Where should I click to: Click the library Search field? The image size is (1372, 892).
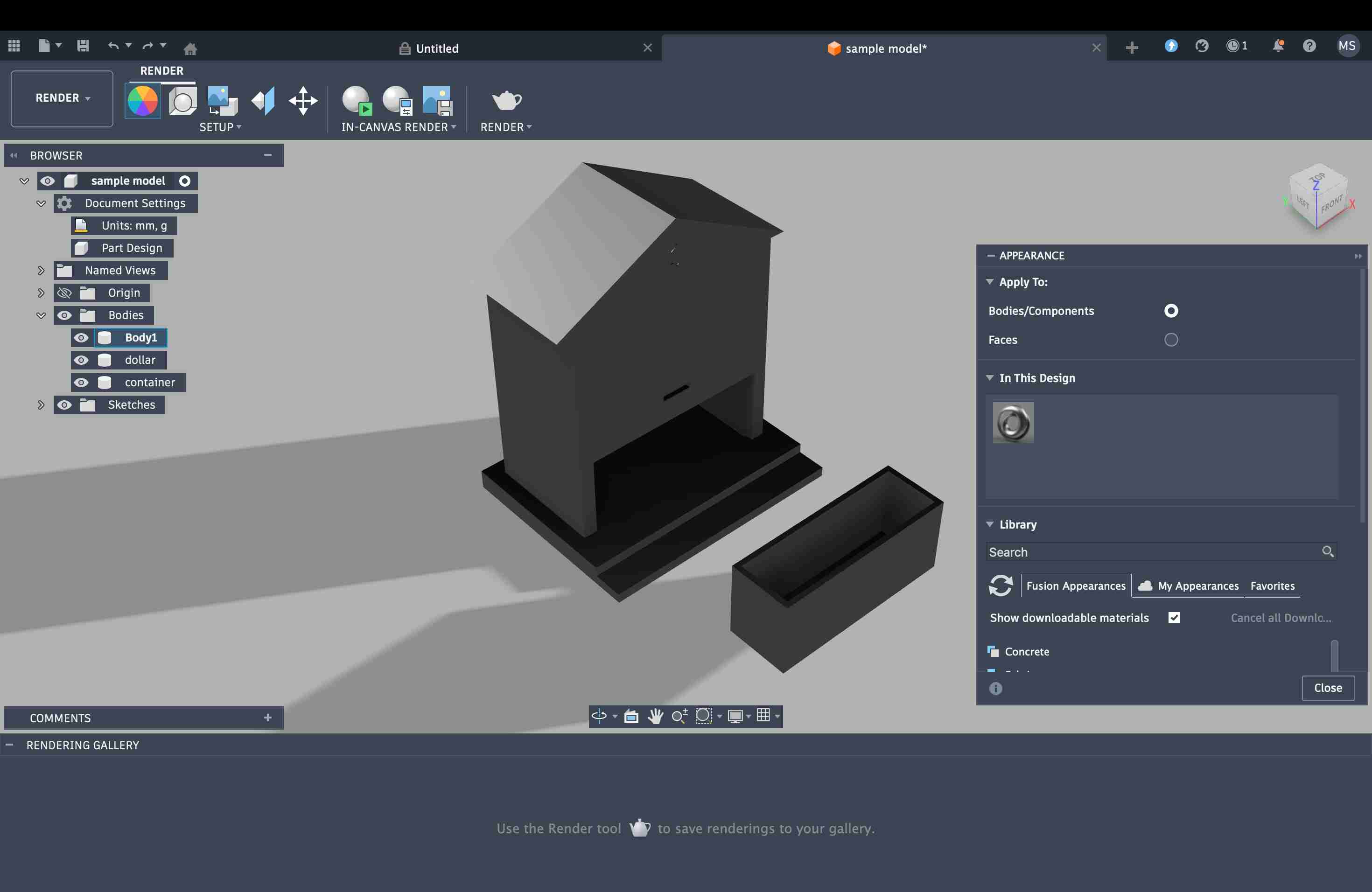(1153, 552)
